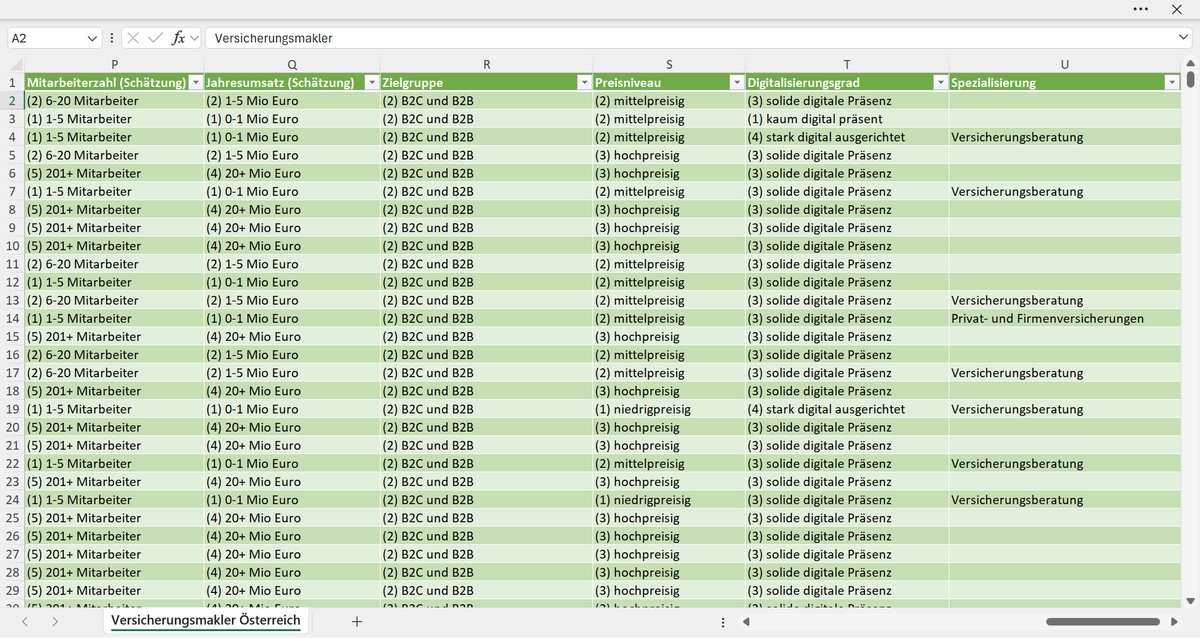Expand the formula bar with chevron

pos(1183,38)
